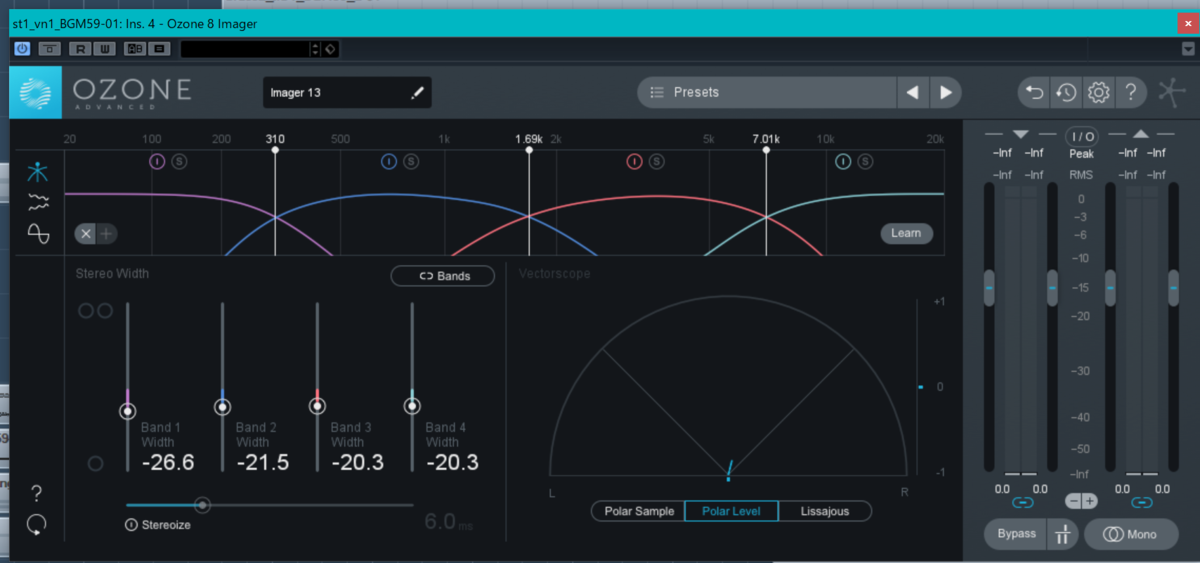This screenshot has width=1200, height=563.
Task: Solo the pink band 1
Action: pos(178,161)
